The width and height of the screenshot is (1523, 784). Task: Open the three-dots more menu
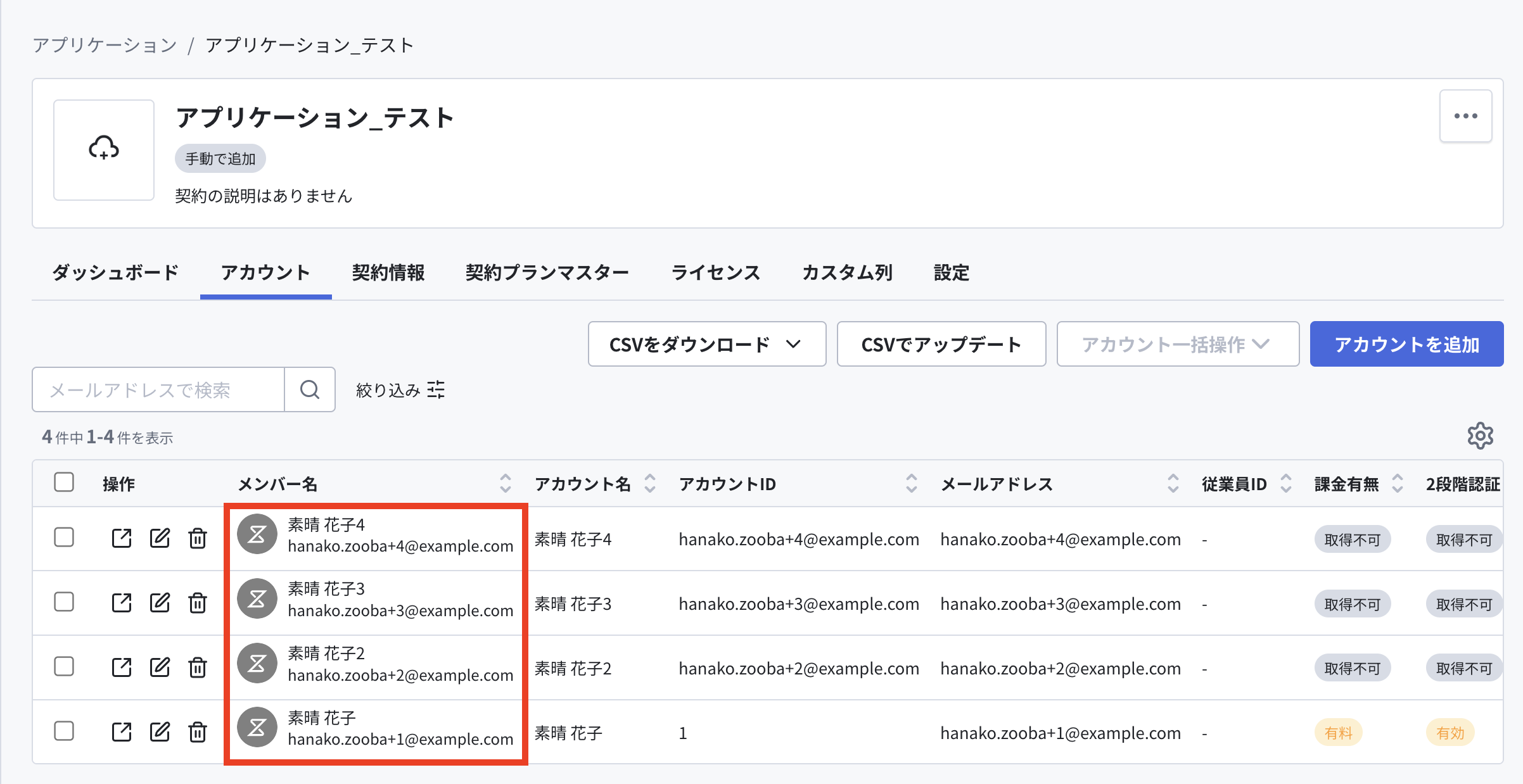(x=1466, y=116)
